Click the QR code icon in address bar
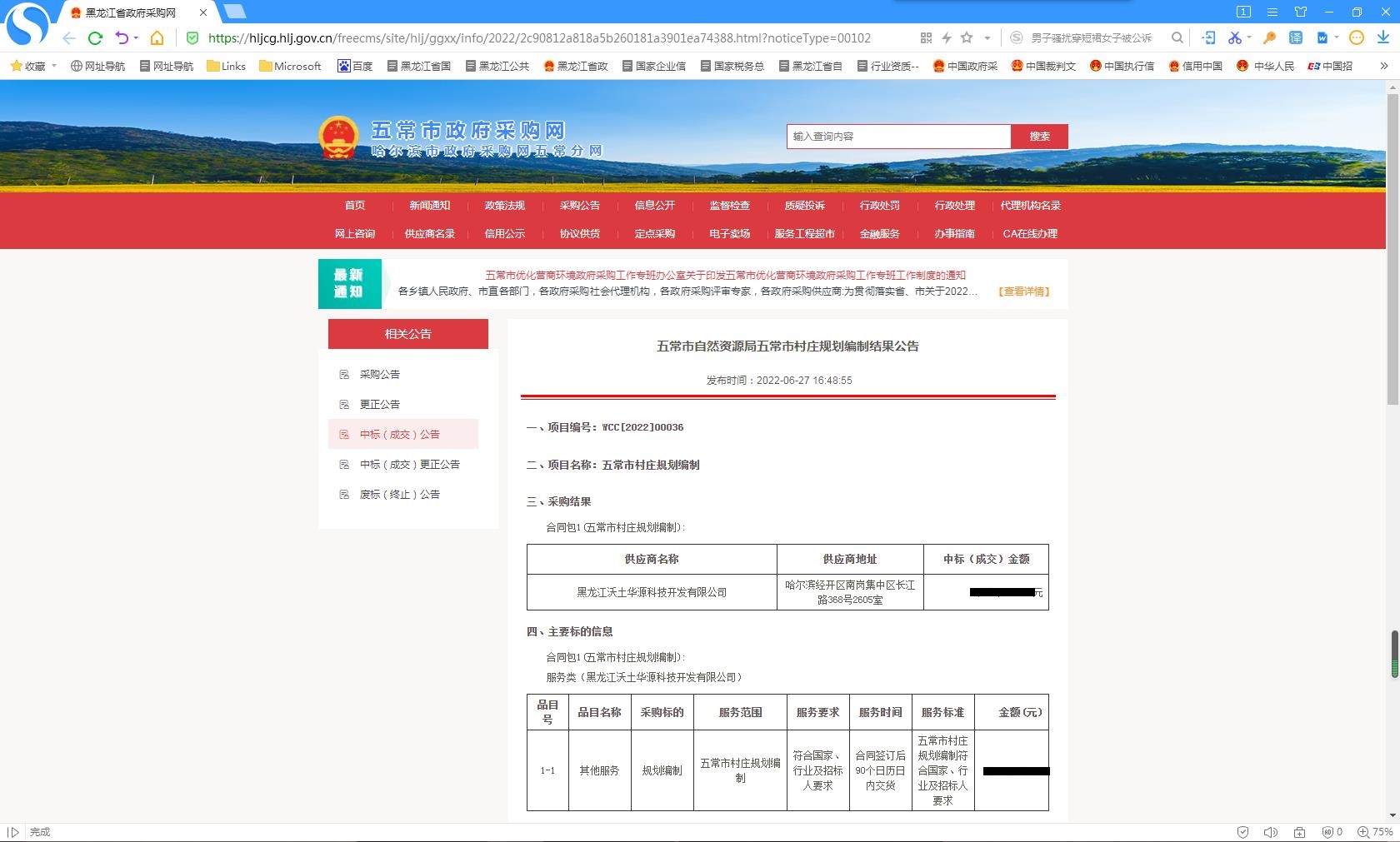This screenshot has width=1400, height=842. (926, 37)
